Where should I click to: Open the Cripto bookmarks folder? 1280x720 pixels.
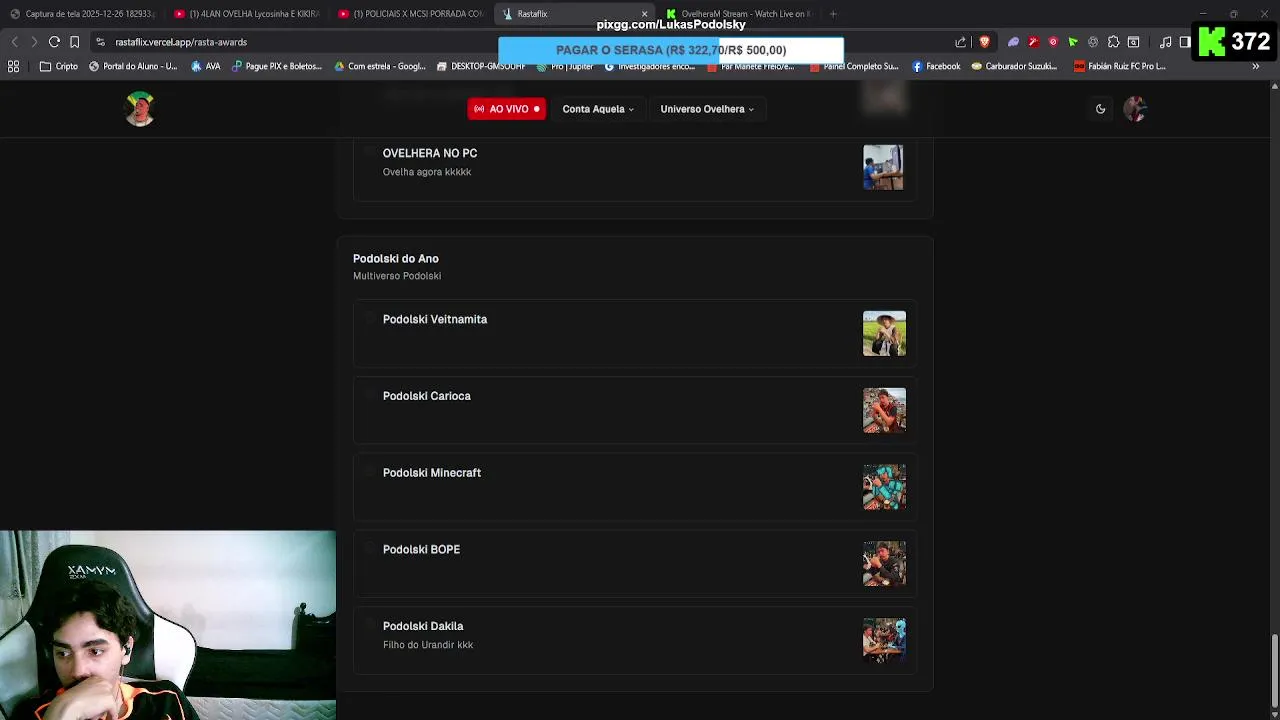coord(59,66)
